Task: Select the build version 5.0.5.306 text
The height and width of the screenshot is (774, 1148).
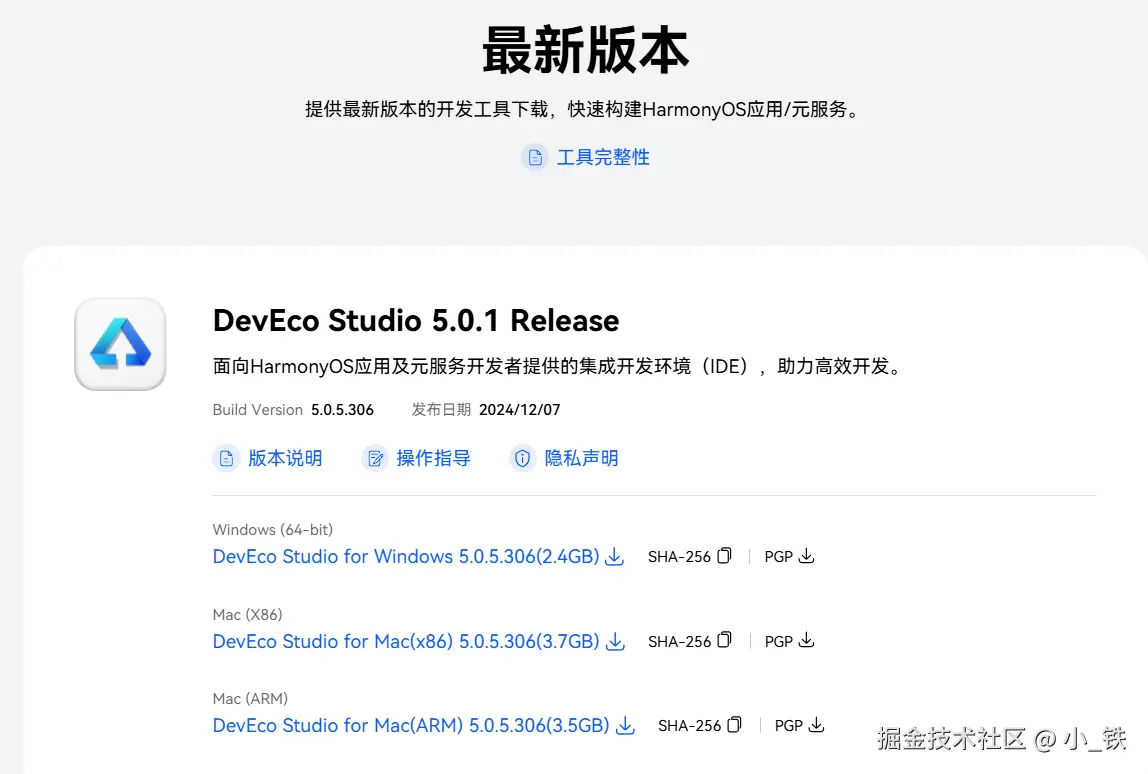Action: pos(342,410)
